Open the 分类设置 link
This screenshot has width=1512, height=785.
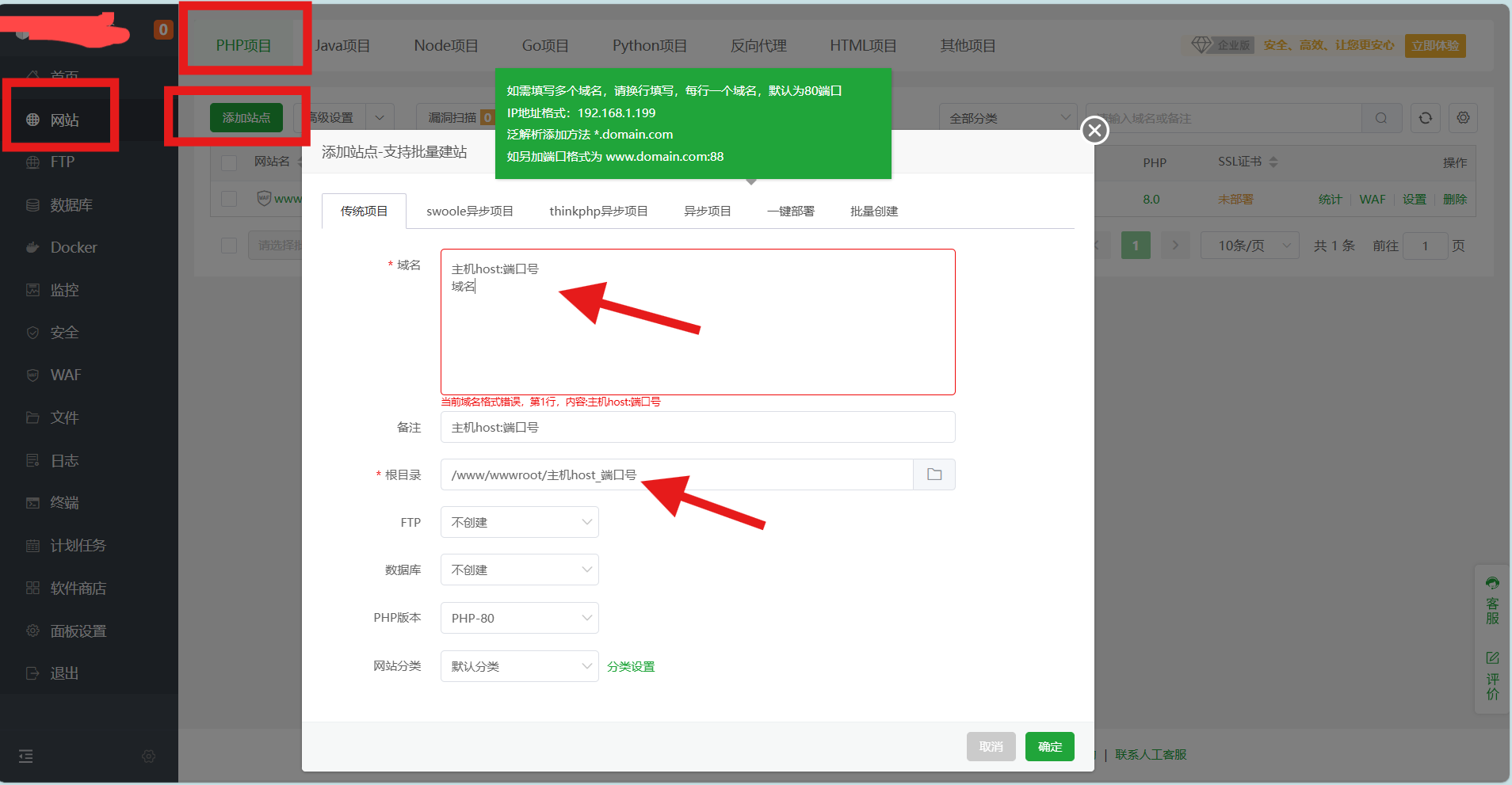click(631, 667)
